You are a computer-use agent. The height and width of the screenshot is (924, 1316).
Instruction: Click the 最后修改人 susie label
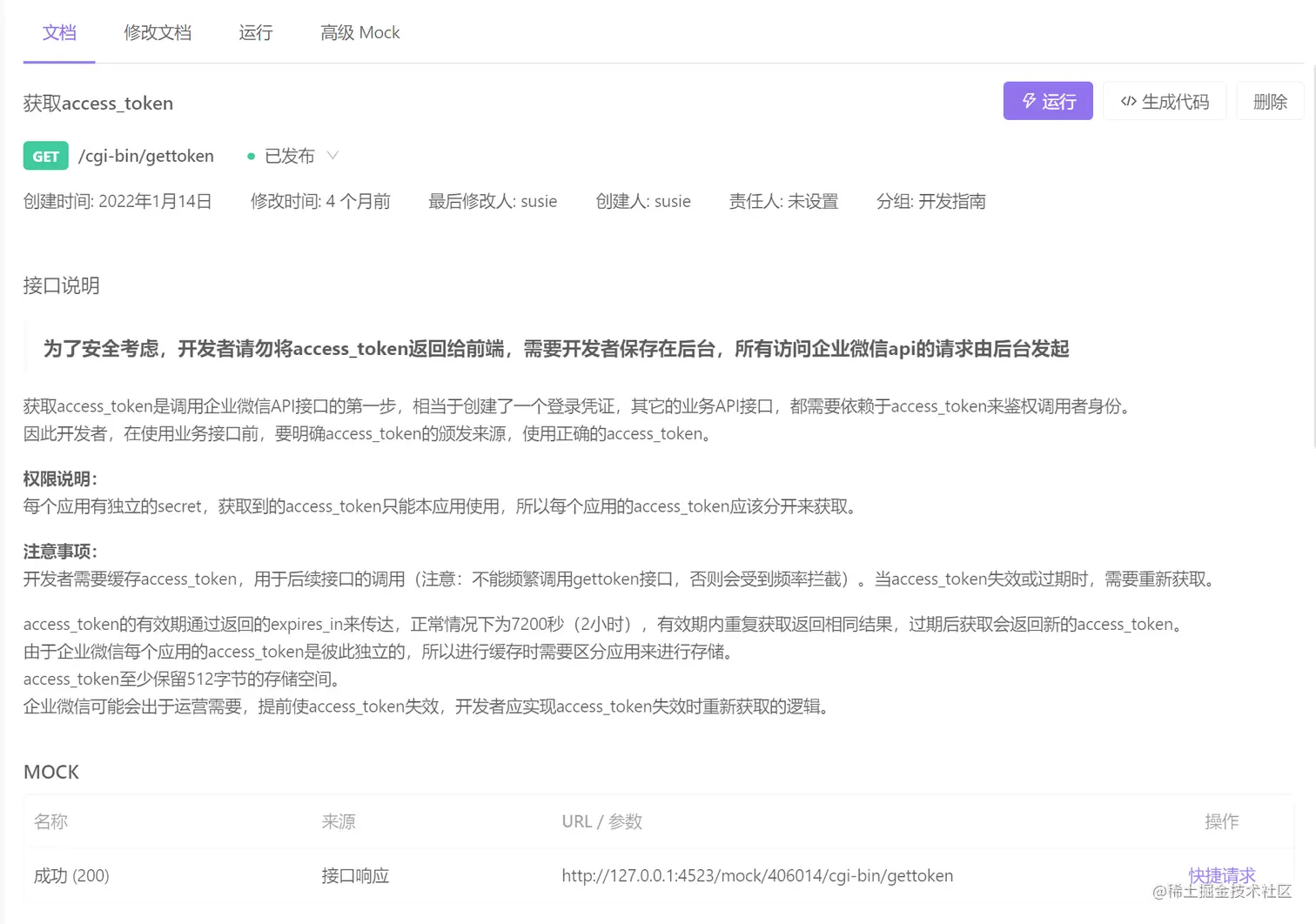click(x=493, y=201)
